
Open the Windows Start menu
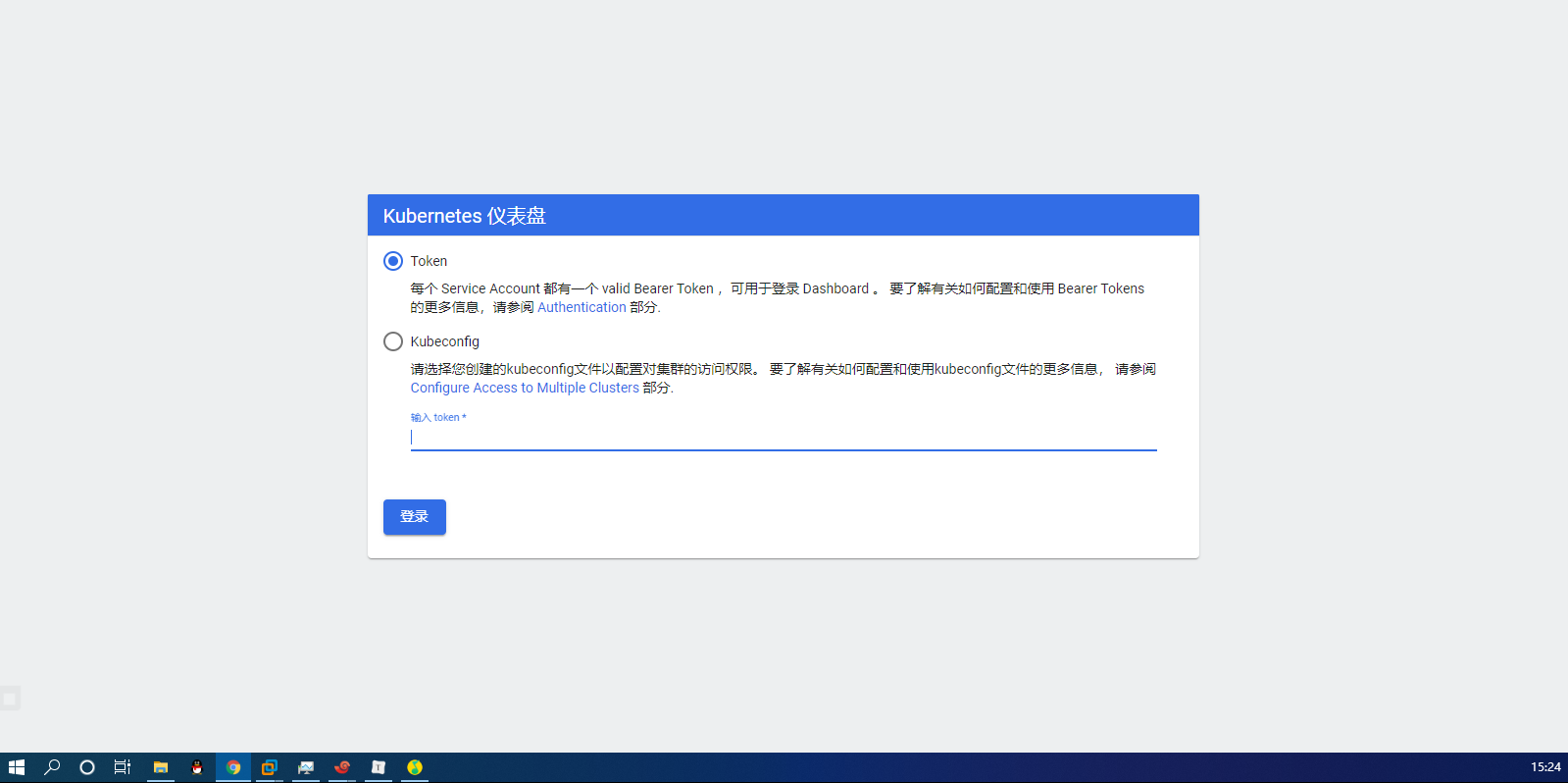click(x=17, y=767)
